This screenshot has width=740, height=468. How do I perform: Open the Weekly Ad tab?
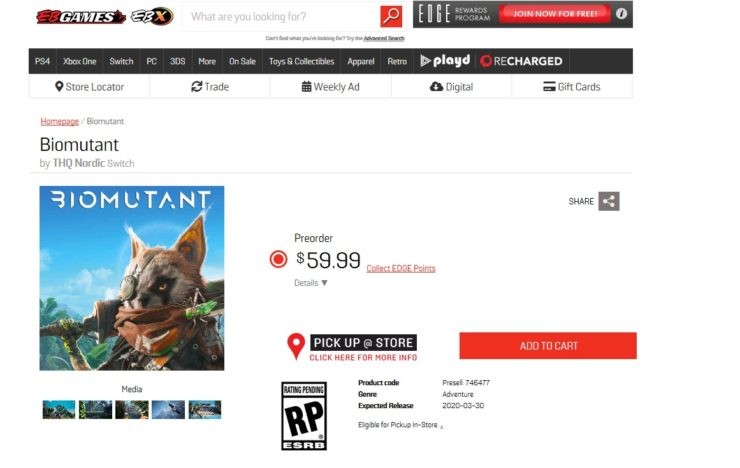330,87
